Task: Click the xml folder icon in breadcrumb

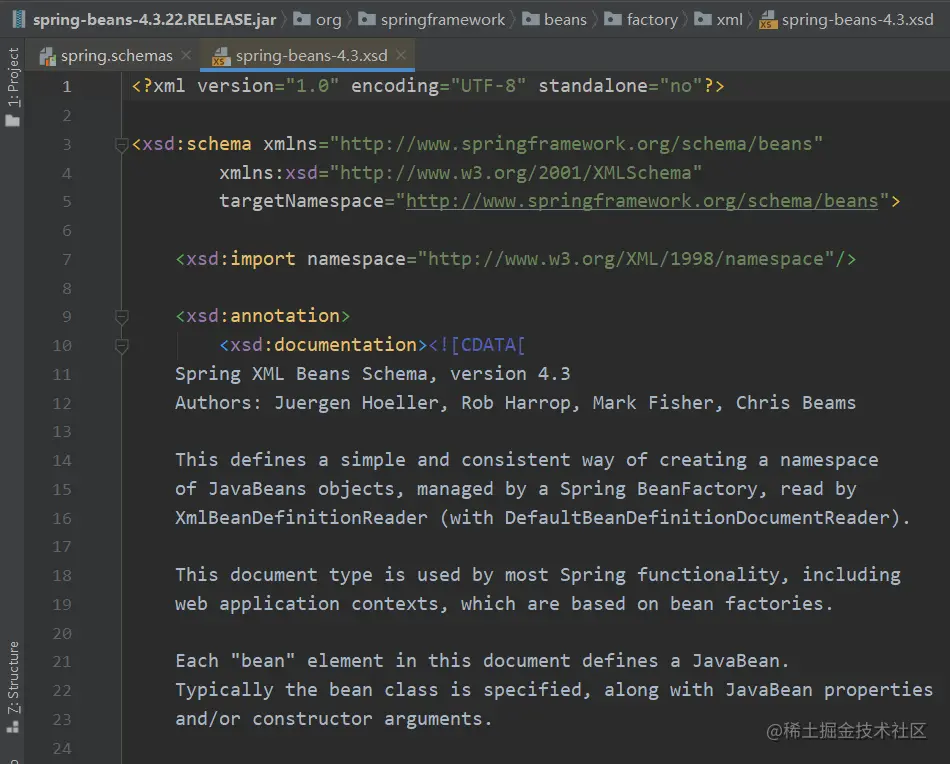Action: tap(703, 19)
